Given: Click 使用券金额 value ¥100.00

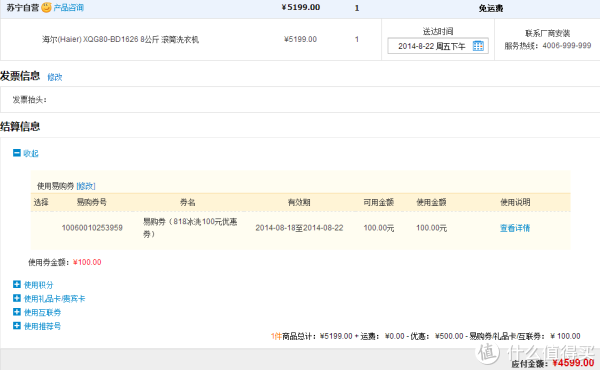Looking at the screenshot, I should click(87, 262).
